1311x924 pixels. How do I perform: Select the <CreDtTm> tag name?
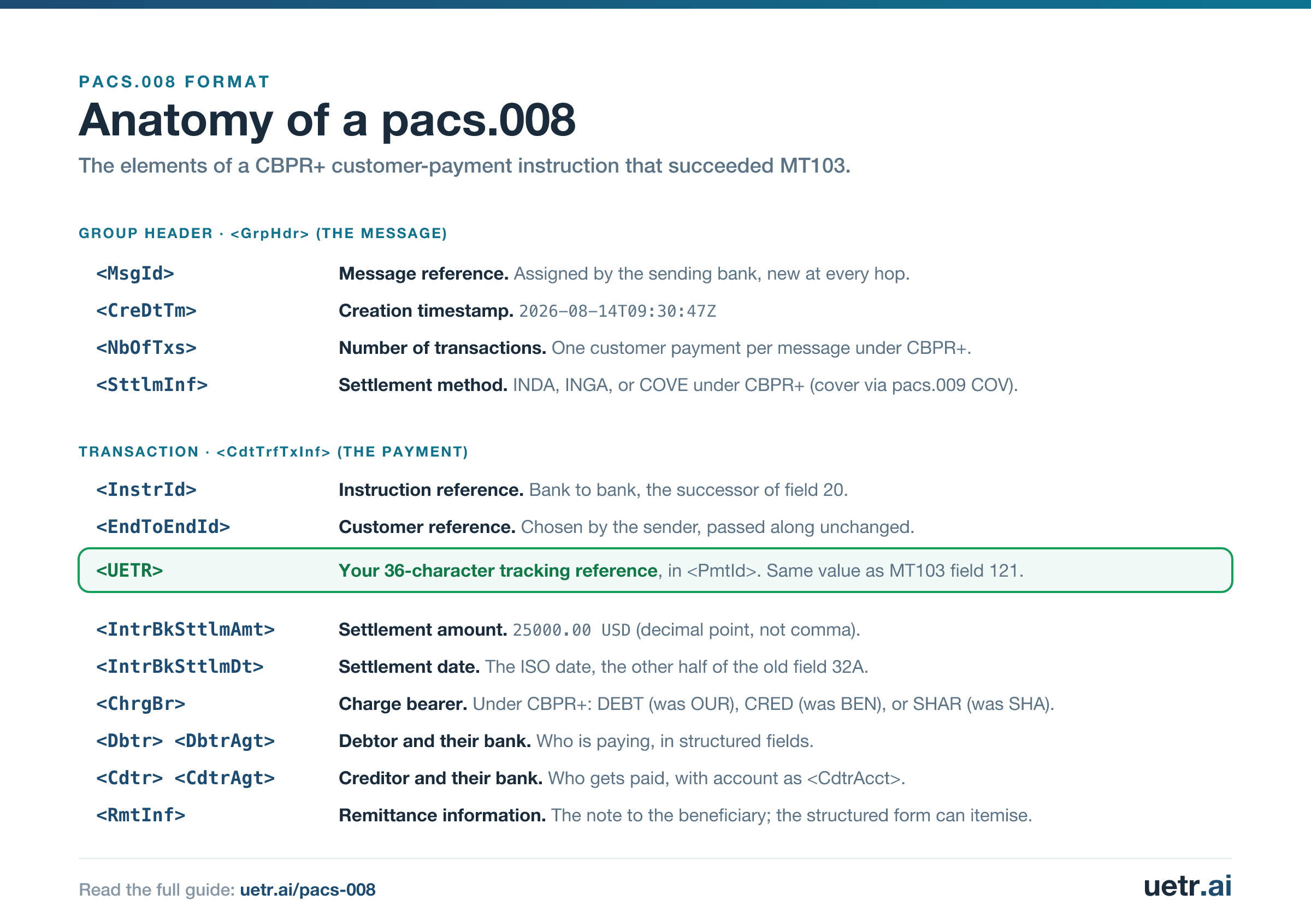pos(146,311)
